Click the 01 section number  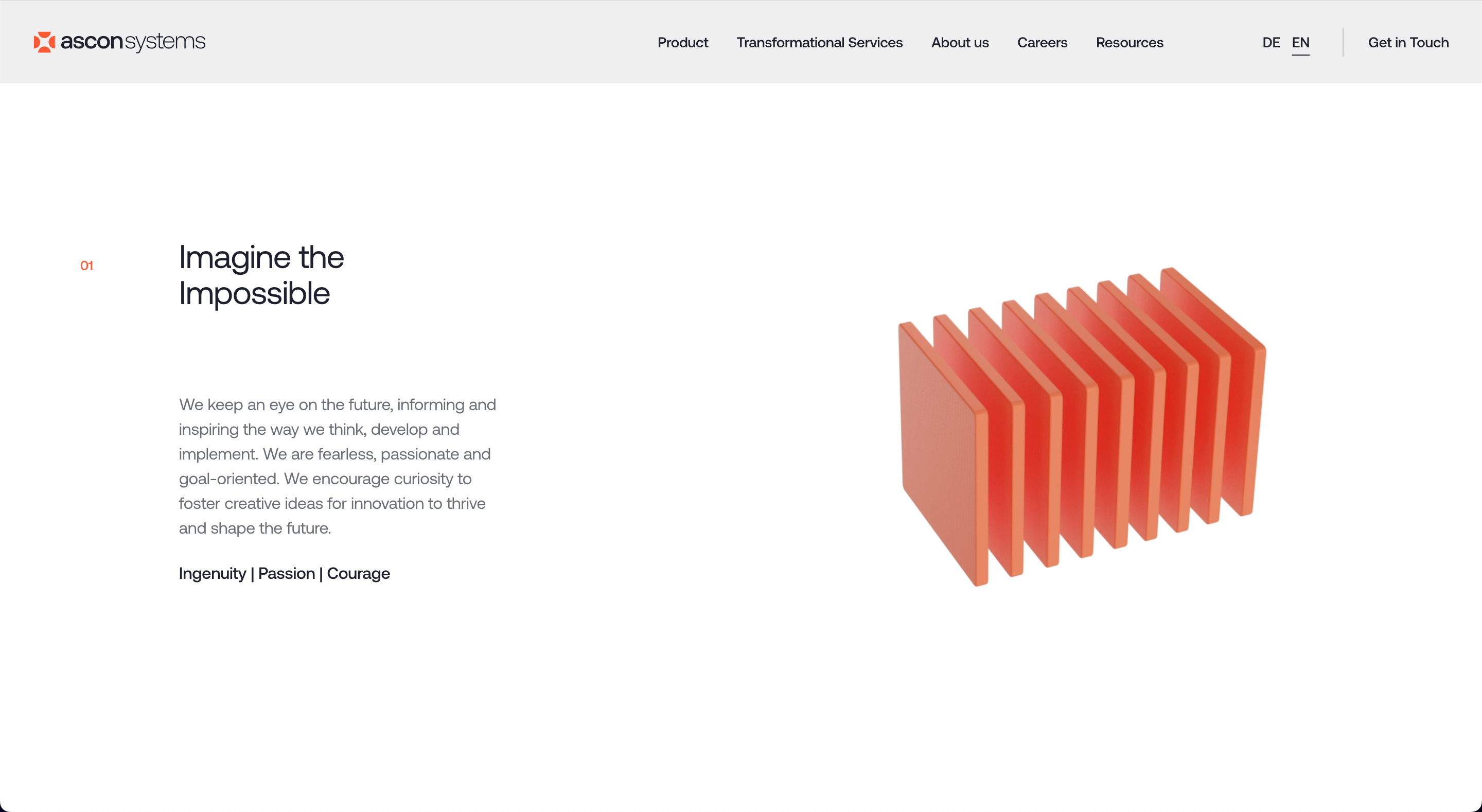[x=86, y=266]
